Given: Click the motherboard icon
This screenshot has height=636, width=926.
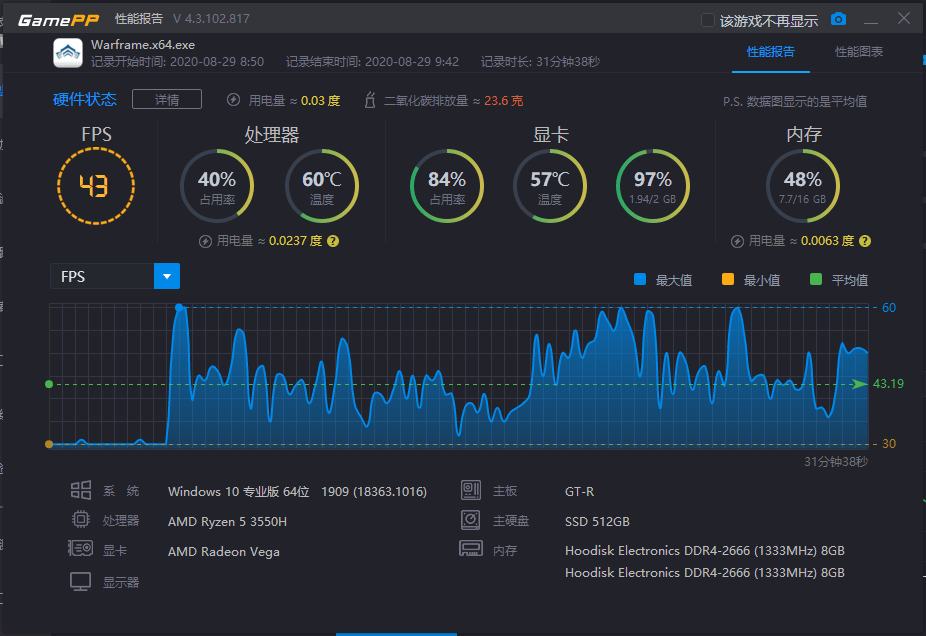Looking at the screenshot, I should pos(471,490).
